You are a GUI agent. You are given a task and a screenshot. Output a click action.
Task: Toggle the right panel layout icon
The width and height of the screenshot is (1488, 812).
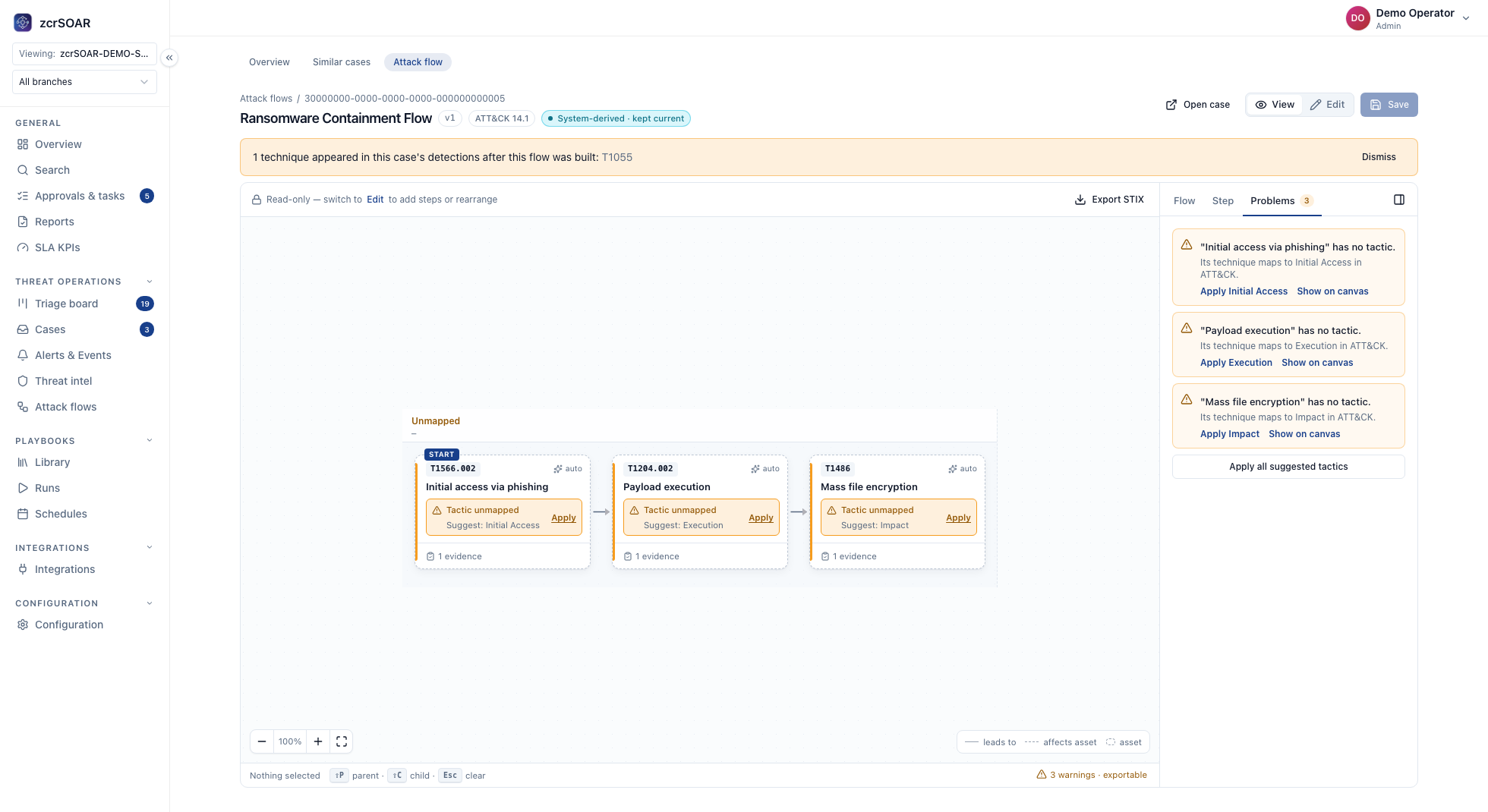[1399, 200]
